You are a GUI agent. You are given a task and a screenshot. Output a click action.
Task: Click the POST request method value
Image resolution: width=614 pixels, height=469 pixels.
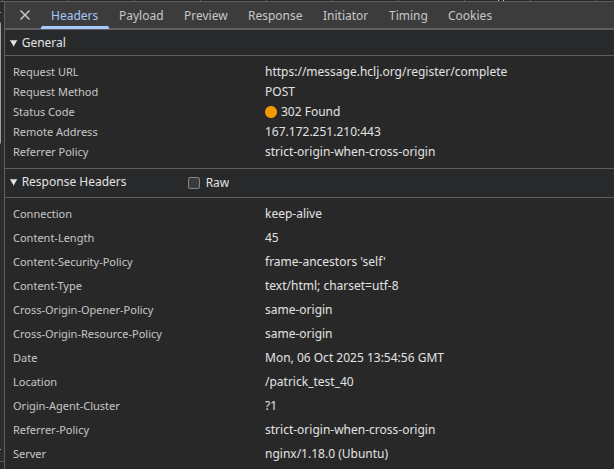(x=280, y=92)
